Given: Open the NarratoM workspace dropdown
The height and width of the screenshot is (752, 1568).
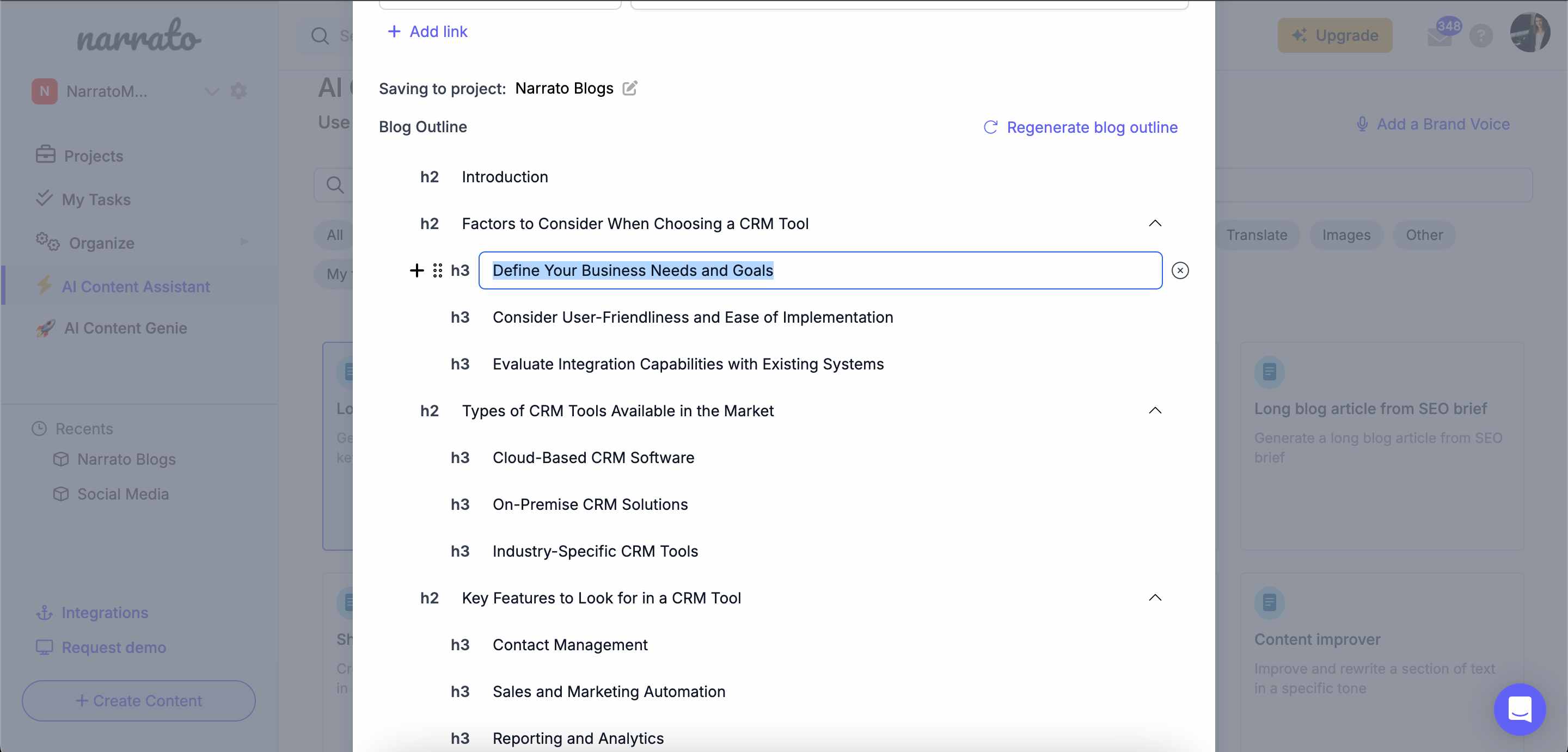Looking at the screenshot, I should [x=211, y=91].
